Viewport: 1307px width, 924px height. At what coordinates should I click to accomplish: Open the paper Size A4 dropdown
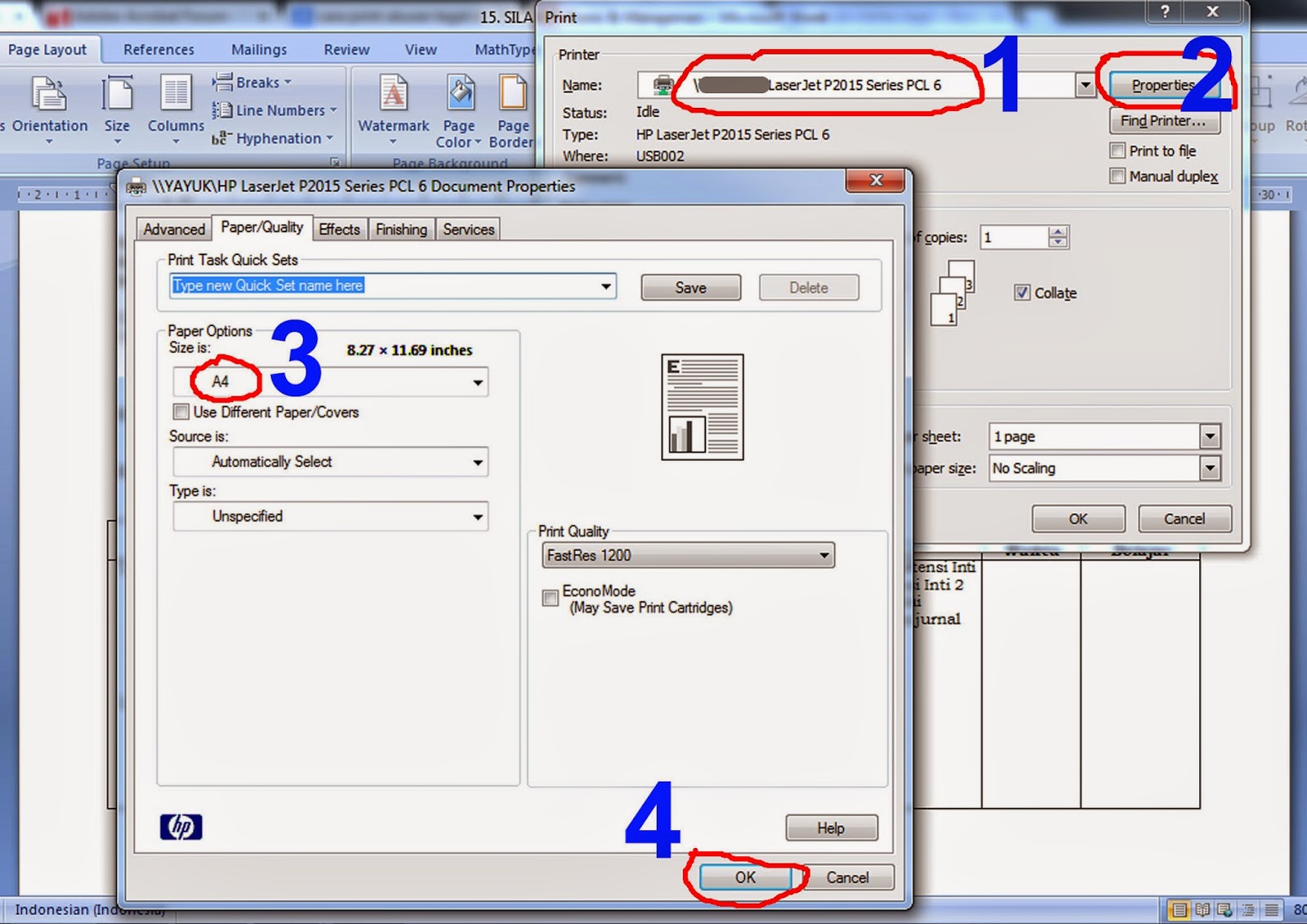coord(330,382)
